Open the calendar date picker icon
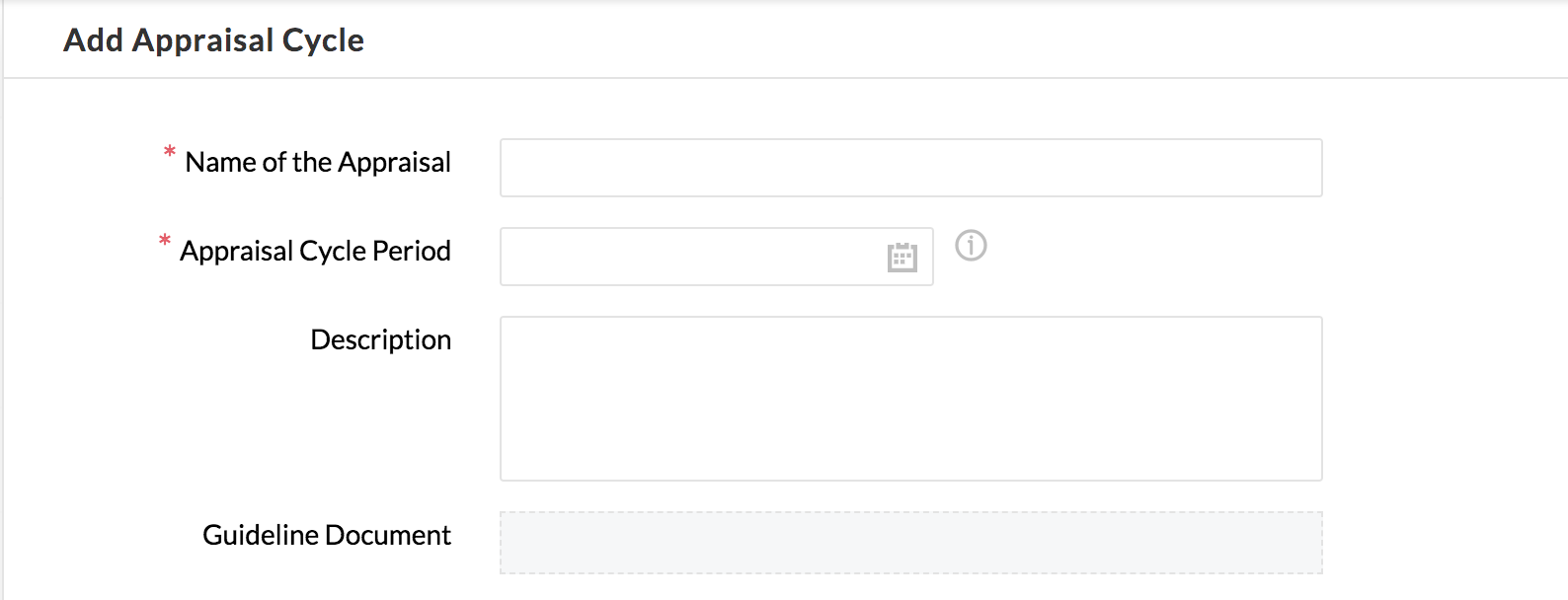Viewport: 1568px width, 600px height. (902, 258)
